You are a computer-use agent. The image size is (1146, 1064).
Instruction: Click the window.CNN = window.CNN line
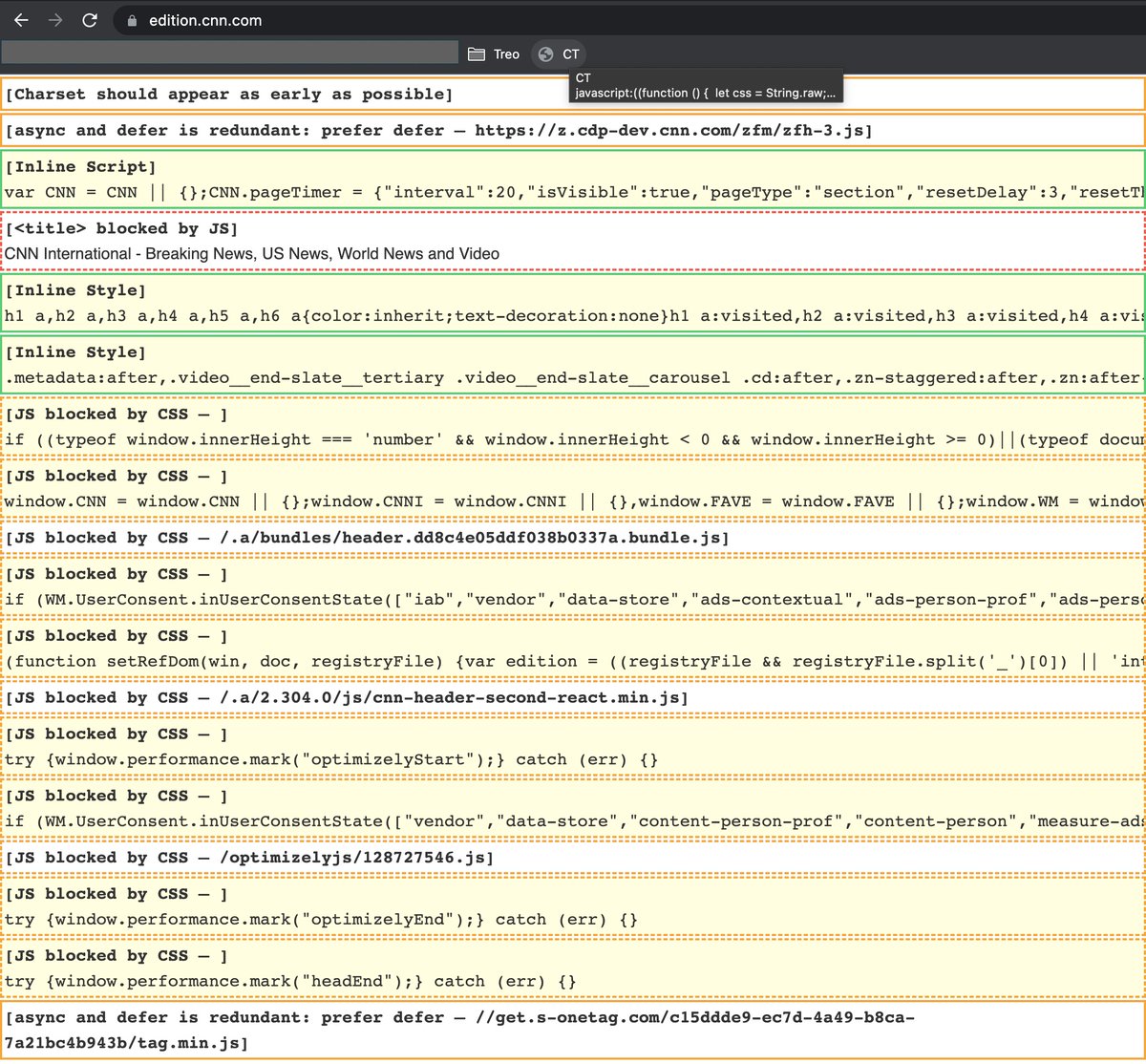pyautogui.click(x=573, y=501)
